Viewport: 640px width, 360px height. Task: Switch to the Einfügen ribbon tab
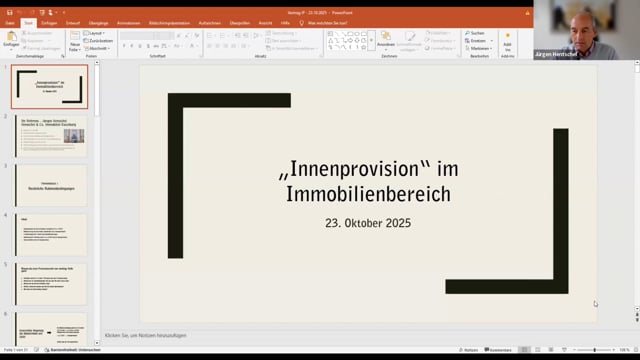coord(49,23)
